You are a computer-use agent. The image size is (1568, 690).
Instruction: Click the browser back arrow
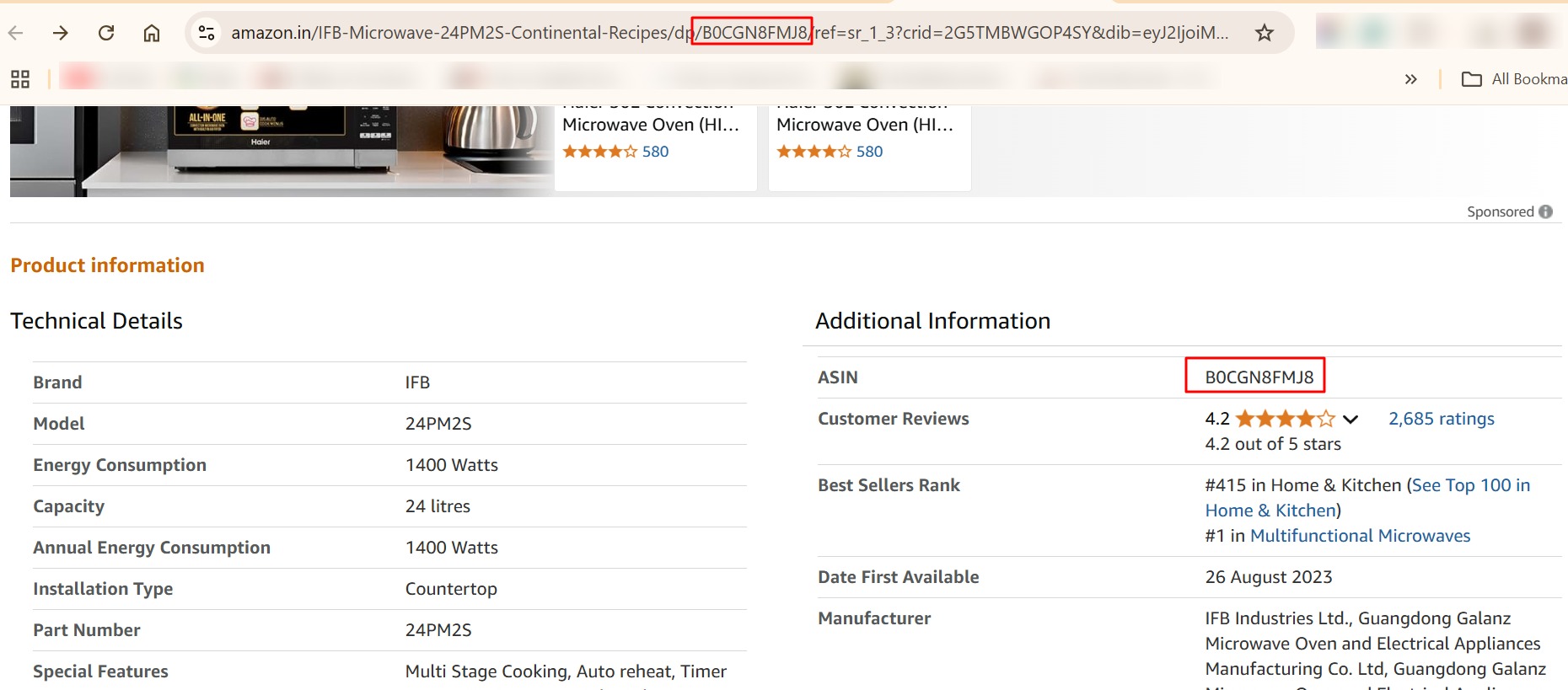[x=15, y=33]
